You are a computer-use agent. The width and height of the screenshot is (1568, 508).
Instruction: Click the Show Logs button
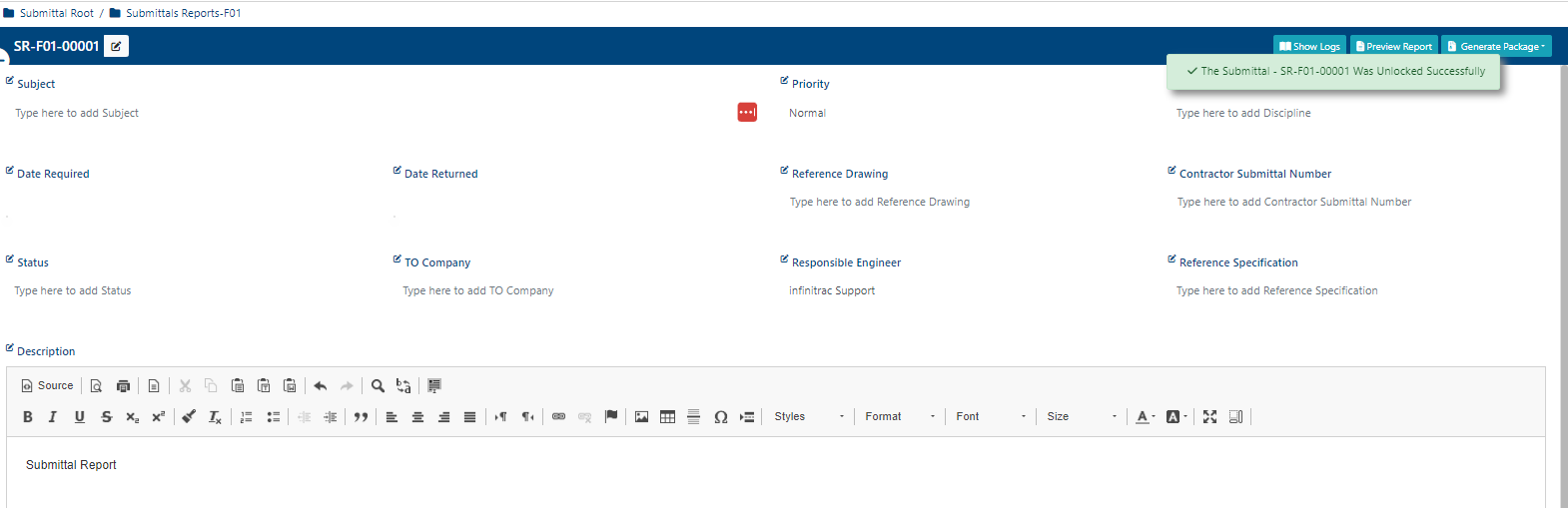pos(1309,46)
